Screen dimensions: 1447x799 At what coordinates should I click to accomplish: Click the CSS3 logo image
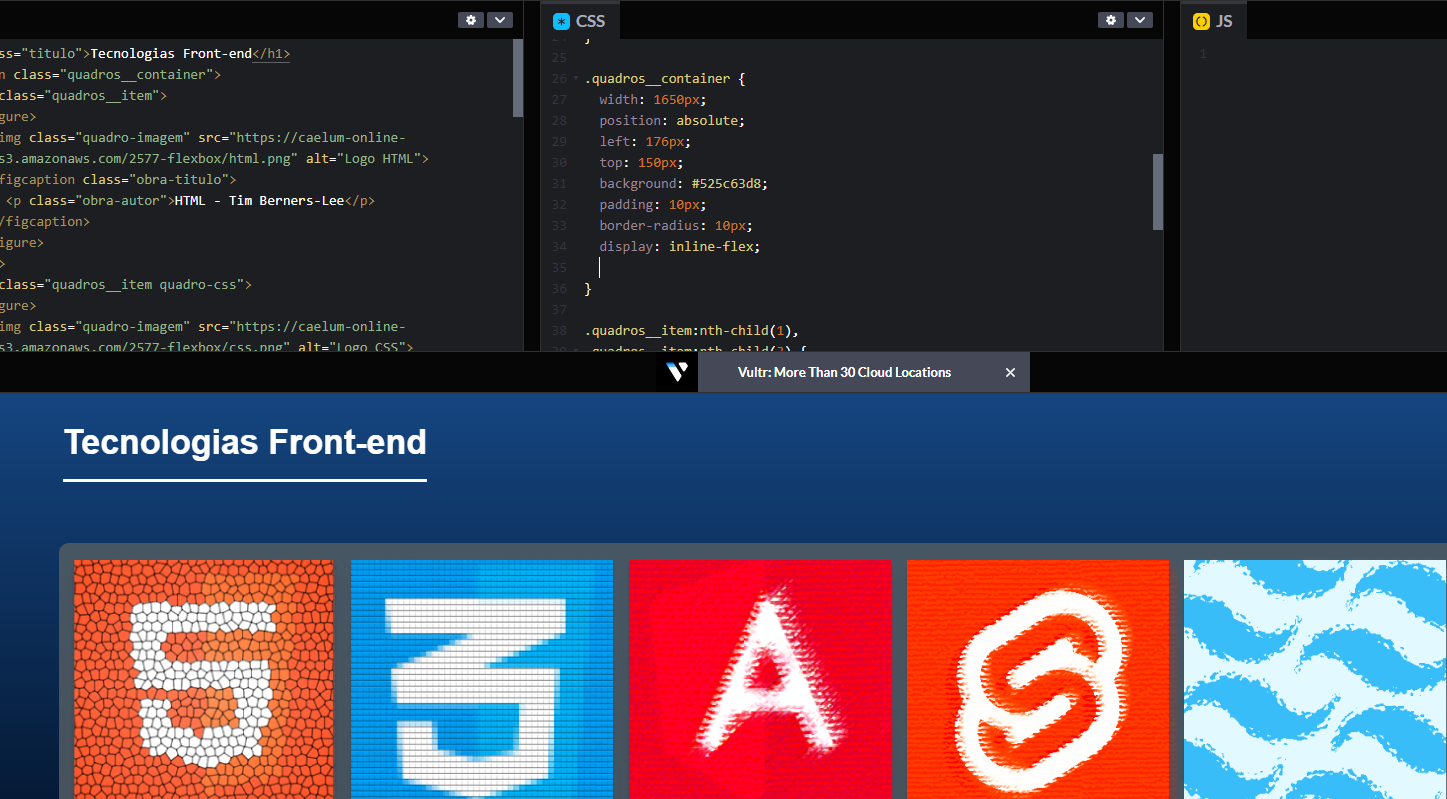482,679
